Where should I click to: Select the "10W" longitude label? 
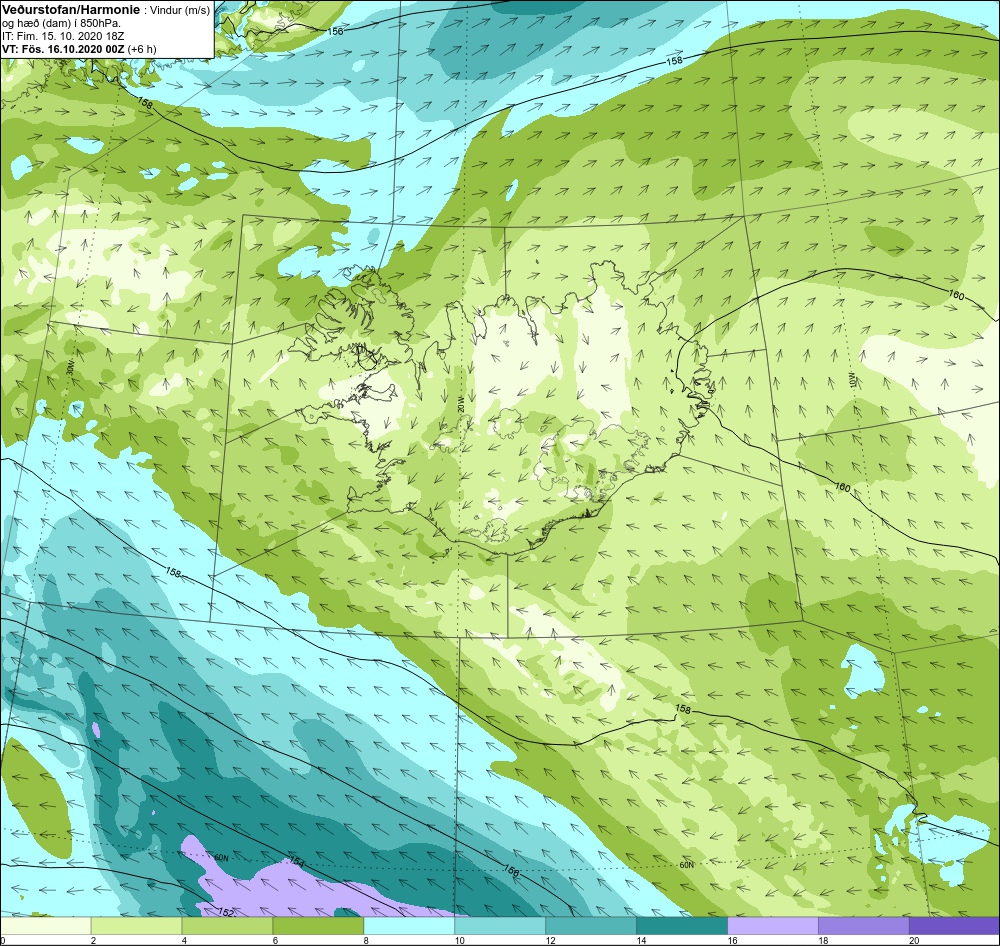(852, 380)
